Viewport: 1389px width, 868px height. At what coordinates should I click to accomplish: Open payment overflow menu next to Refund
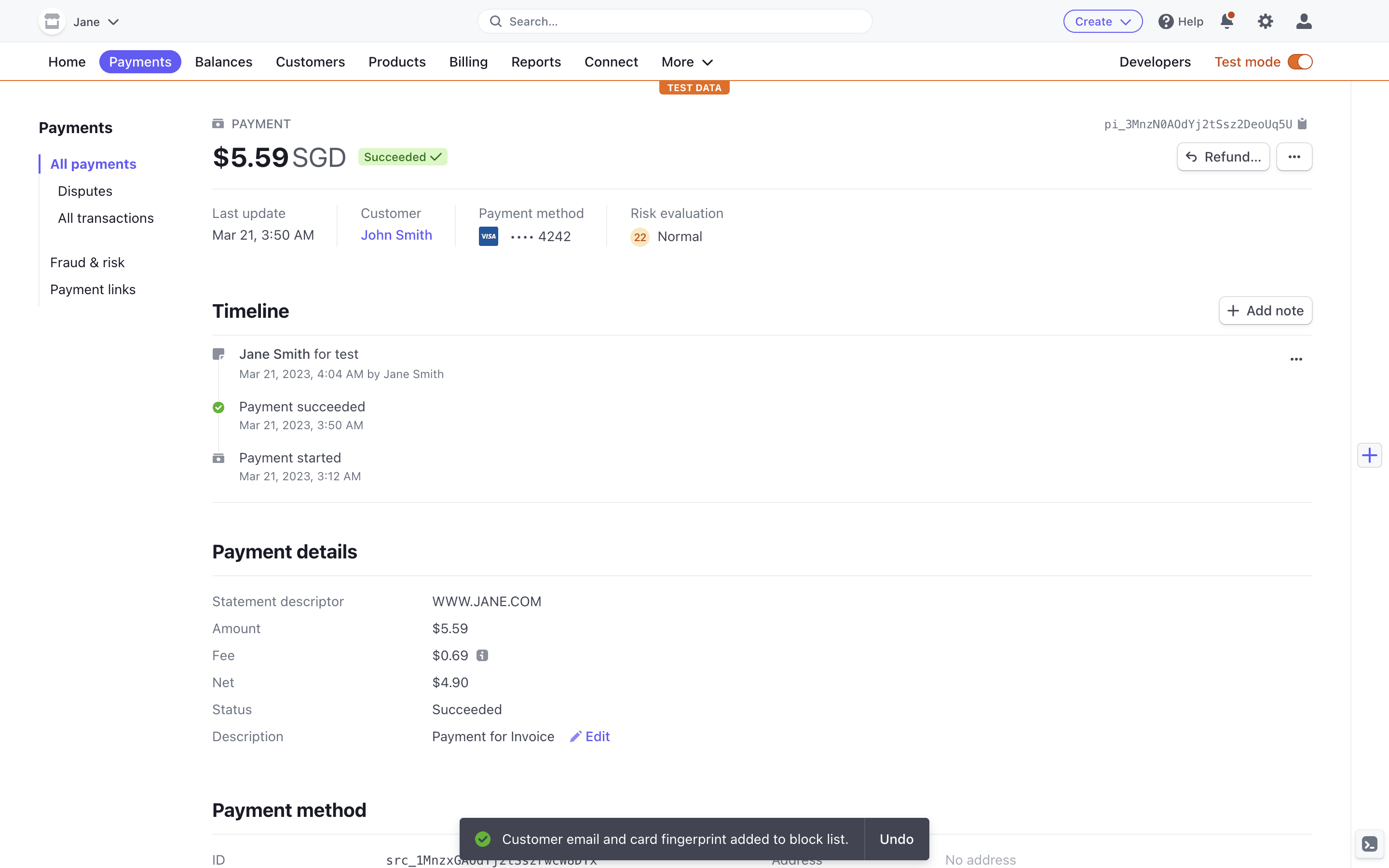tap(1294, 157)
